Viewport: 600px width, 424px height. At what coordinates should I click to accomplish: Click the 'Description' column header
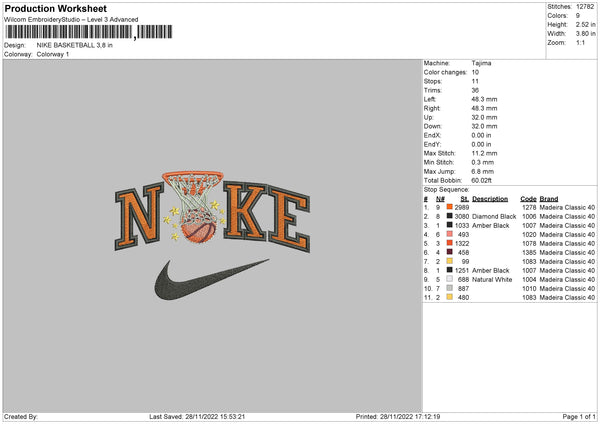click(x=490, y=199)
